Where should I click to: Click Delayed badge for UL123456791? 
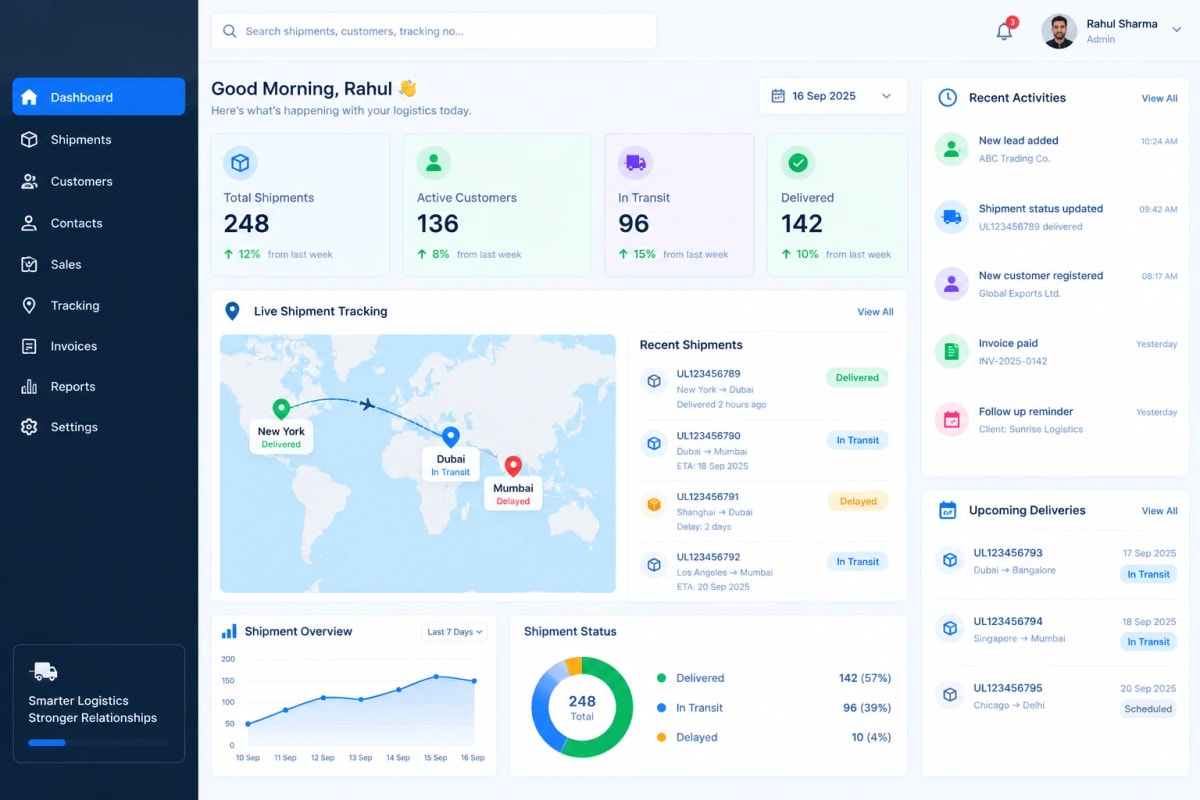pos(858,501)
